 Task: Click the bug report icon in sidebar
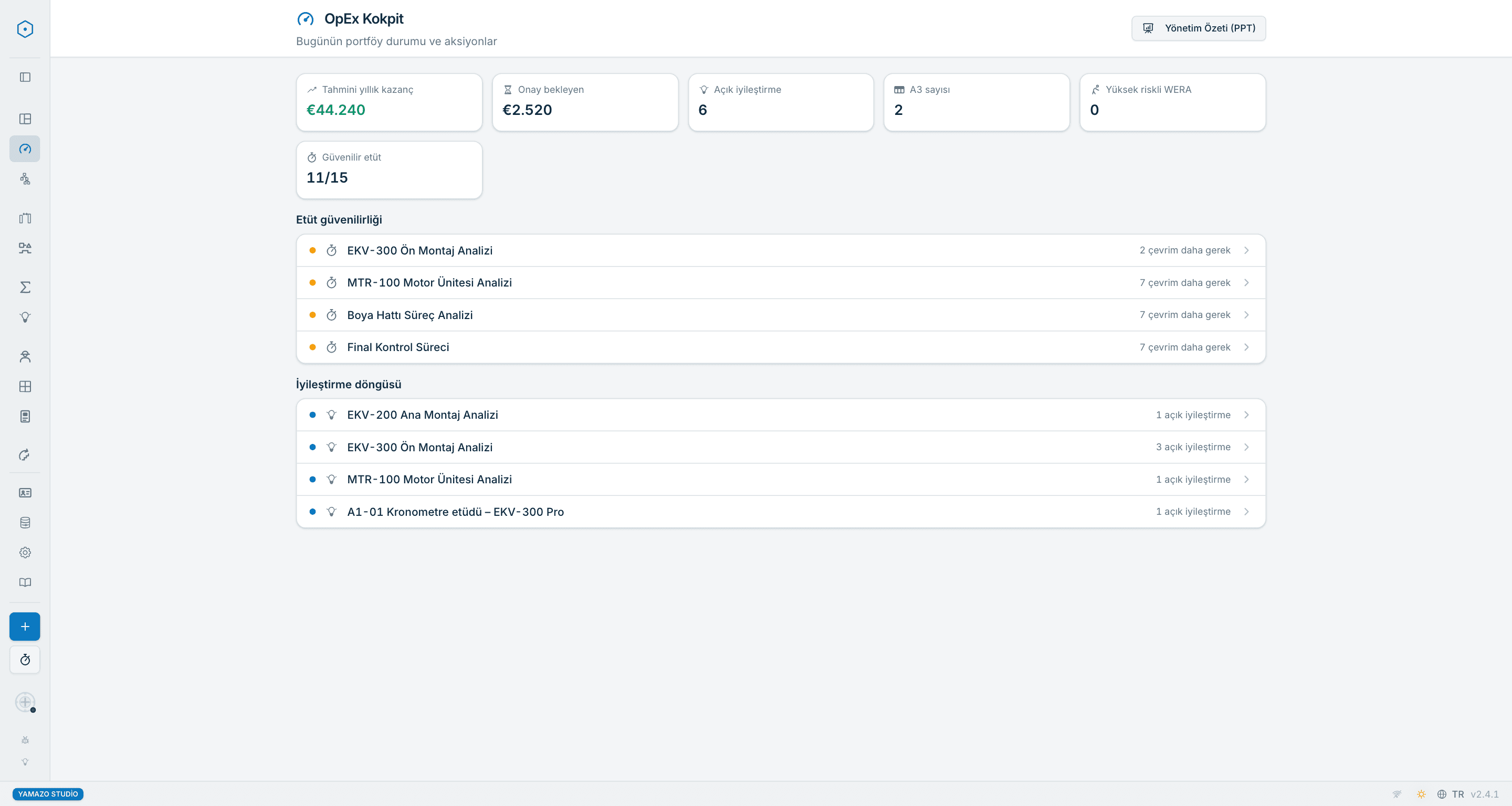pos(25,740)
